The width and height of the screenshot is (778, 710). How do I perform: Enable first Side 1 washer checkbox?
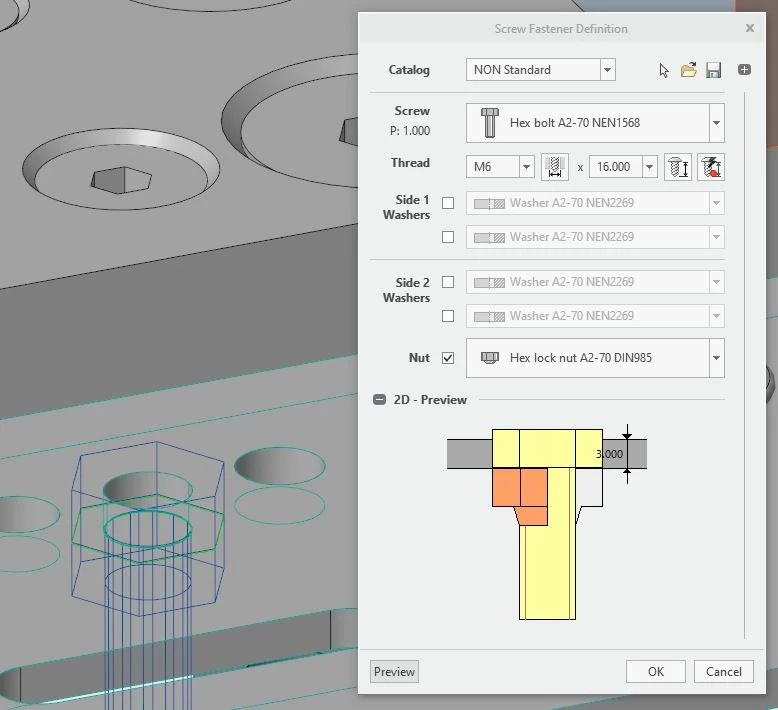[x=448, y=203]
